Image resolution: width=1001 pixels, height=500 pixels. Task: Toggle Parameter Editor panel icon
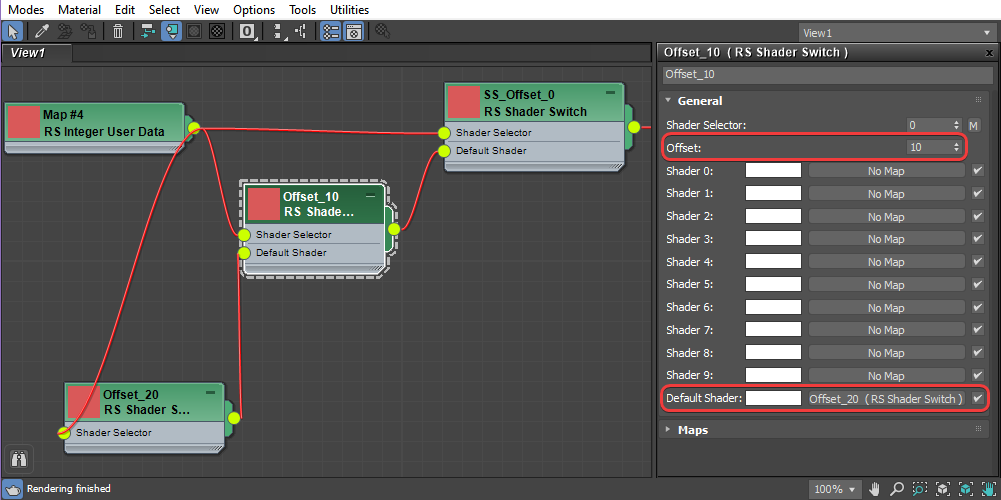(x=354, y=31)
